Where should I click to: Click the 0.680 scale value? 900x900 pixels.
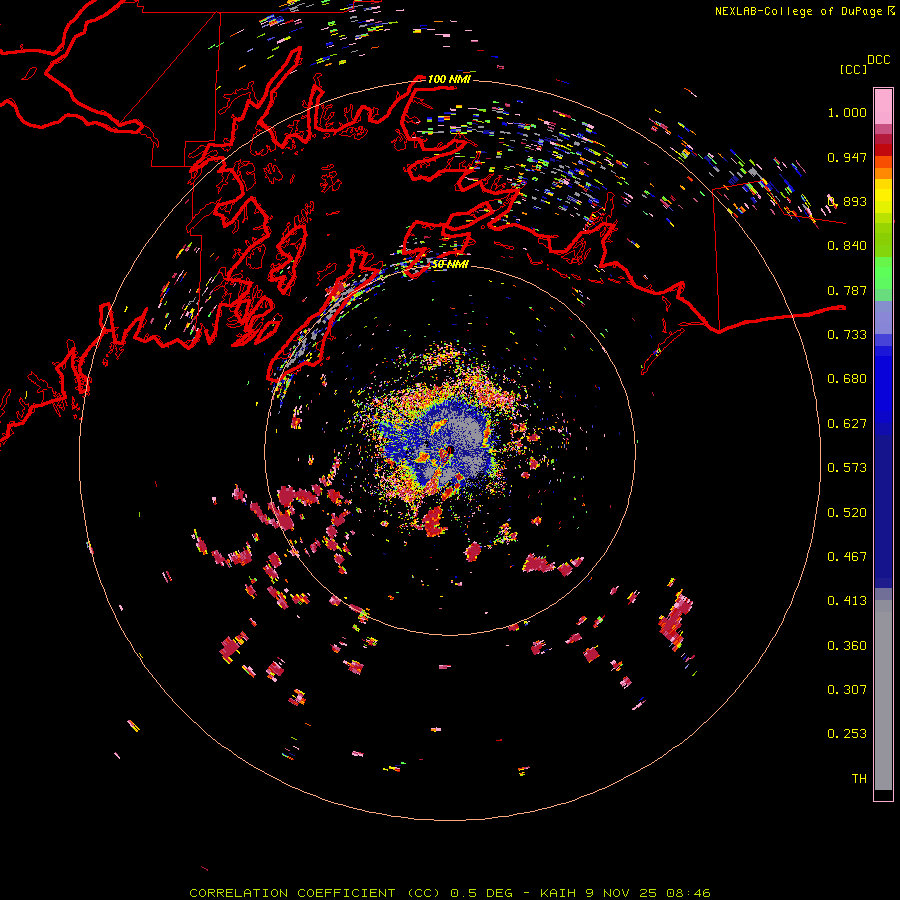847,379
